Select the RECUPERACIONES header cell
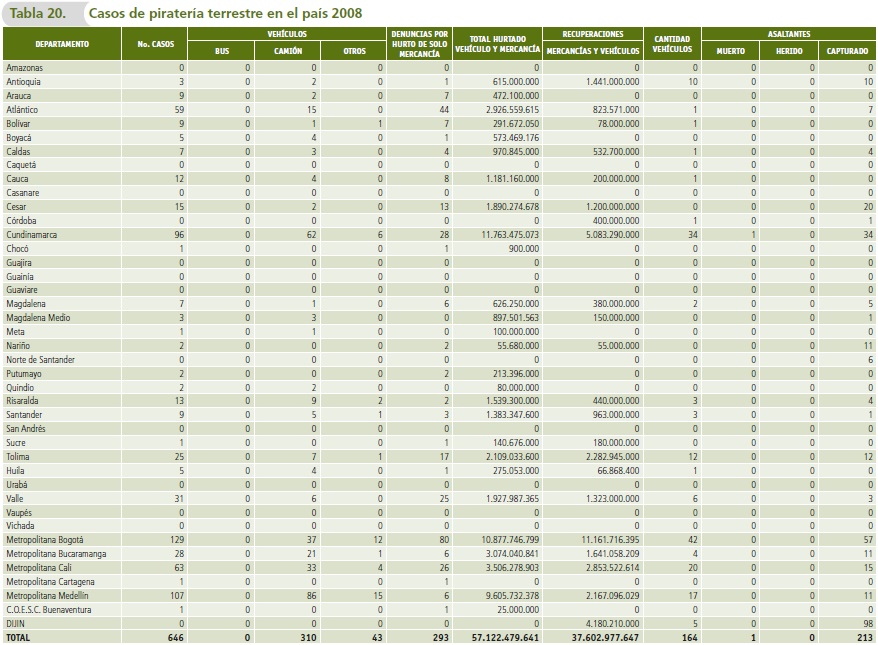 [x=593, y=33]
